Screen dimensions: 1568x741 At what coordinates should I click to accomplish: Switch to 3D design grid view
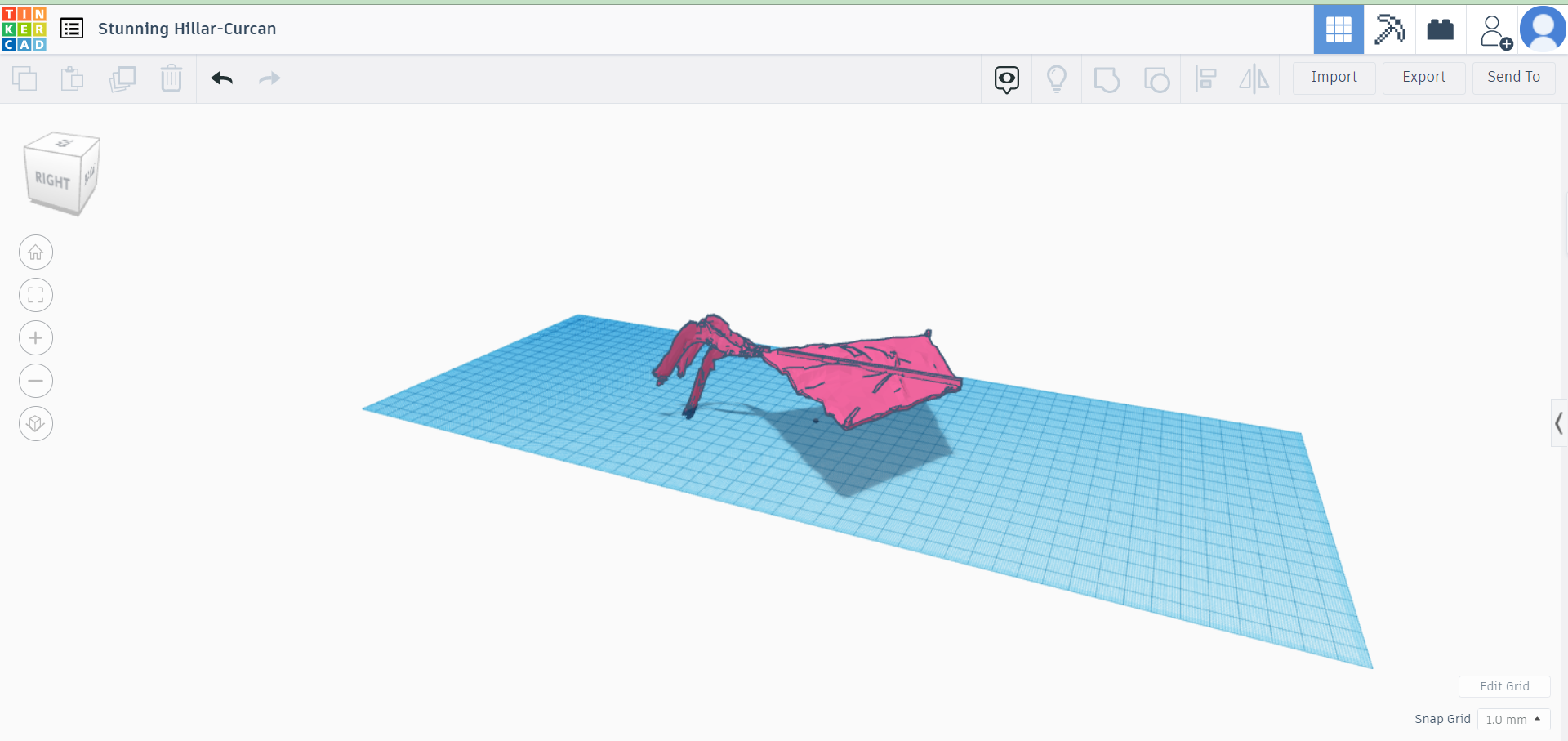pyautogui.click(x=1339, y=29)
